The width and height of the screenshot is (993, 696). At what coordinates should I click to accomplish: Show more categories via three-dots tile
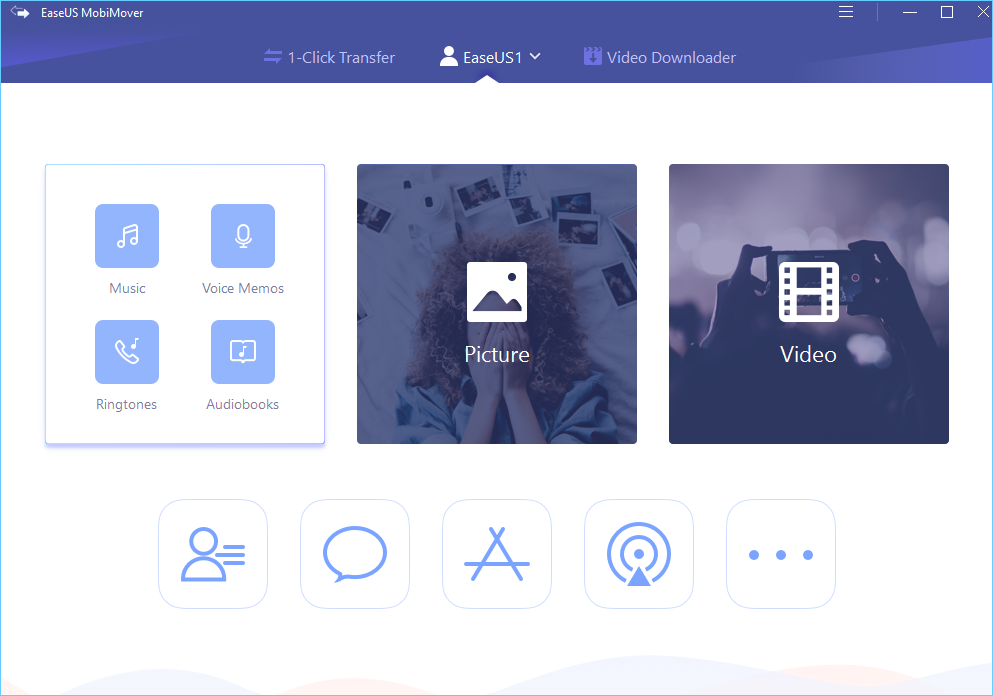click(781, 554)
